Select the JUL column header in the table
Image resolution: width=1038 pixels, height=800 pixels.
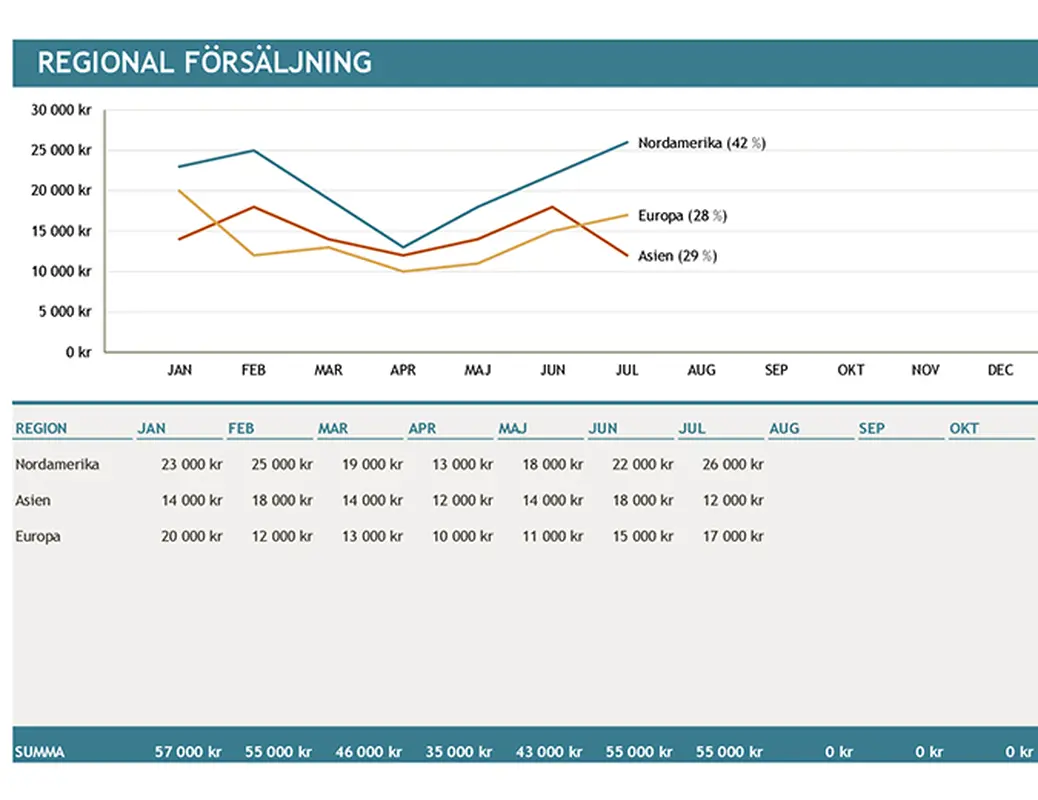pos(690,428)
